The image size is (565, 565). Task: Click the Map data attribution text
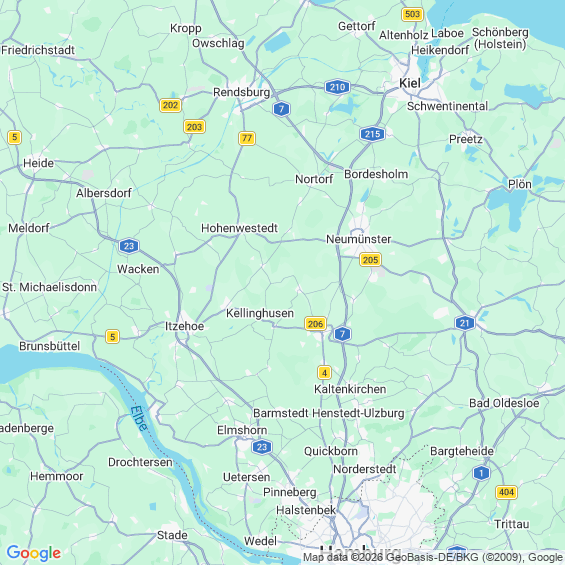(x=433, y=557)
